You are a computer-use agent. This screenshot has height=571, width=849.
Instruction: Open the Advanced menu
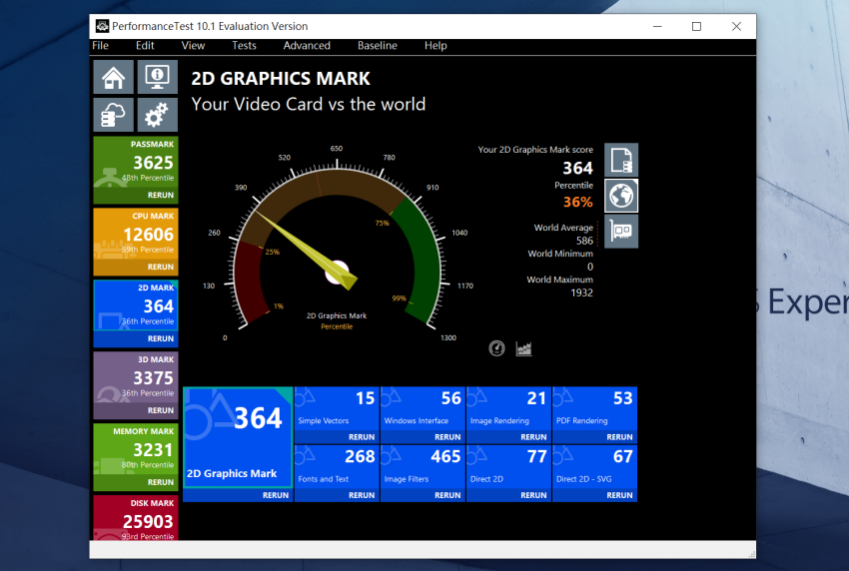tap(306, 45)
